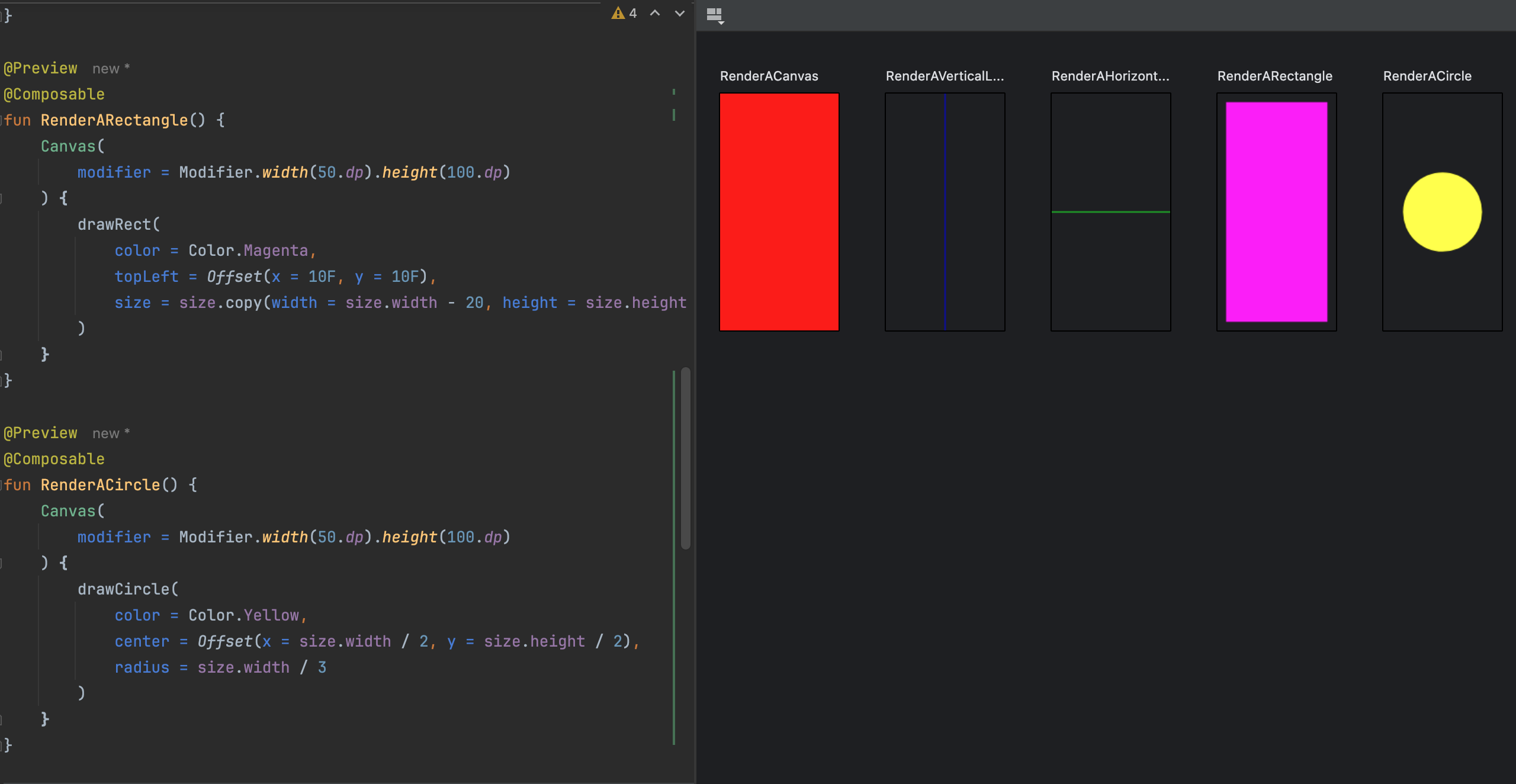
Task: Click the @Preview annotation above RenderACircle
Action: click(40, 433)
